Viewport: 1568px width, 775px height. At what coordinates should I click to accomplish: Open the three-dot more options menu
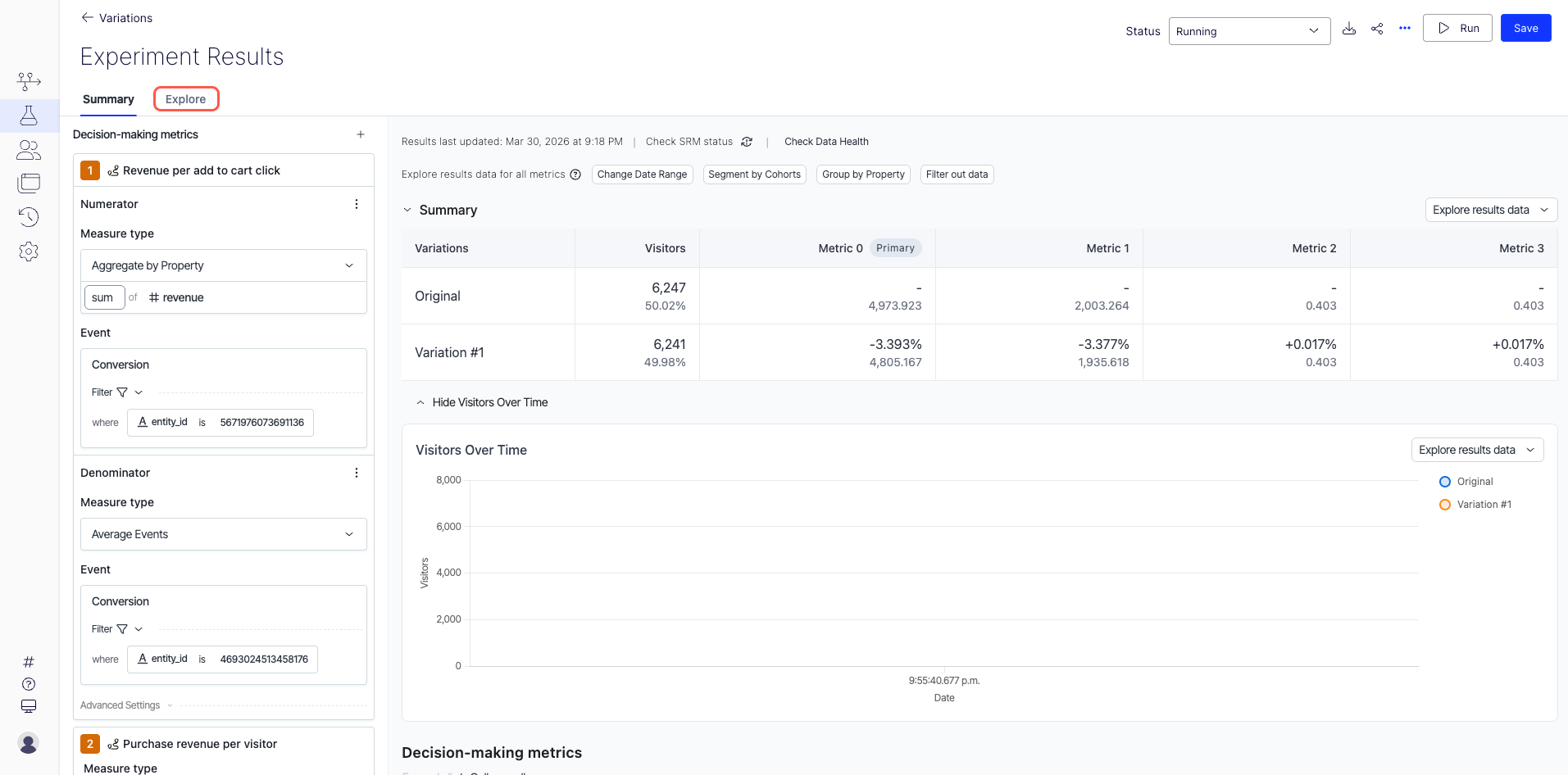1405,29
